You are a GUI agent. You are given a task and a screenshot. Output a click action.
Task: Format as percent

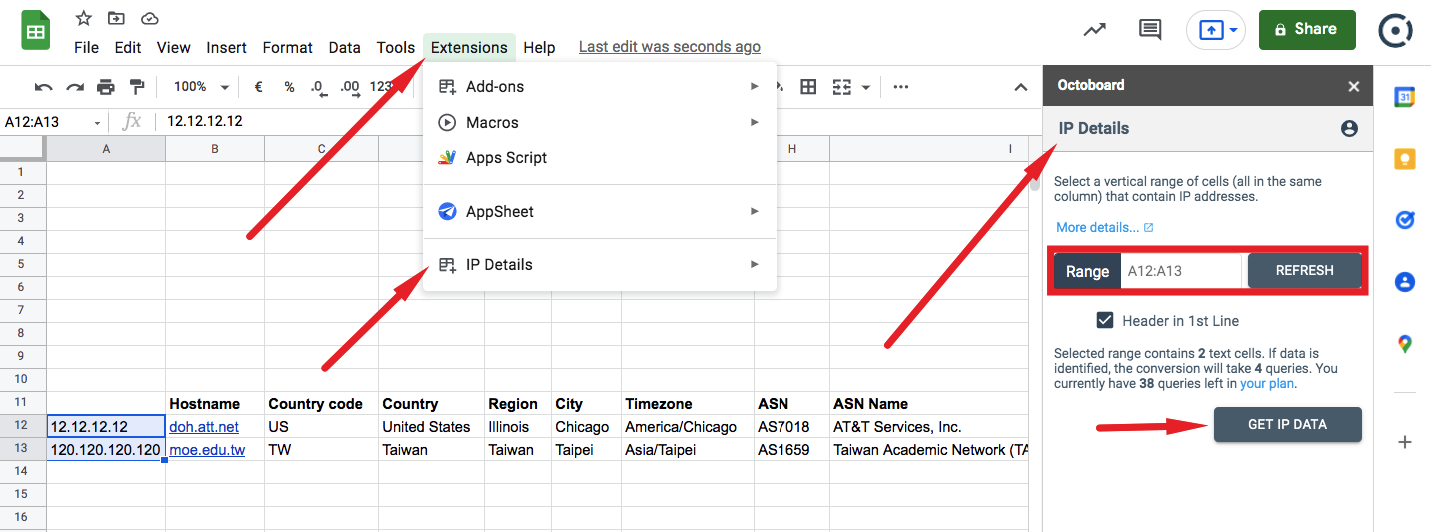(x=289, y=87)
